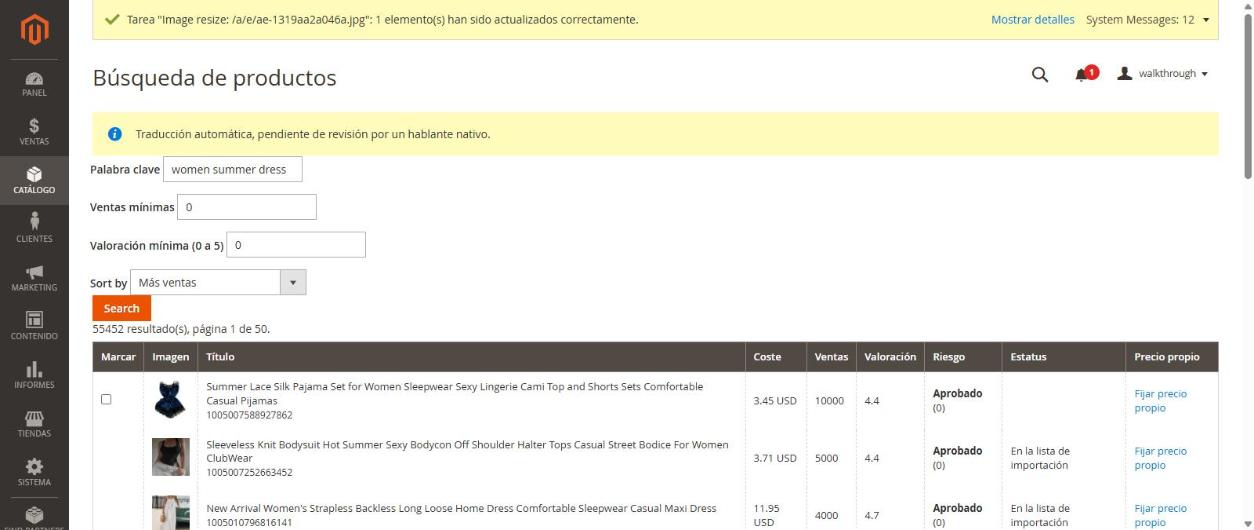Screen dimensions: 1254x530
Task: Click the Sleeveless Knit Bodysuit title text
Action: (x=467, y=451)
